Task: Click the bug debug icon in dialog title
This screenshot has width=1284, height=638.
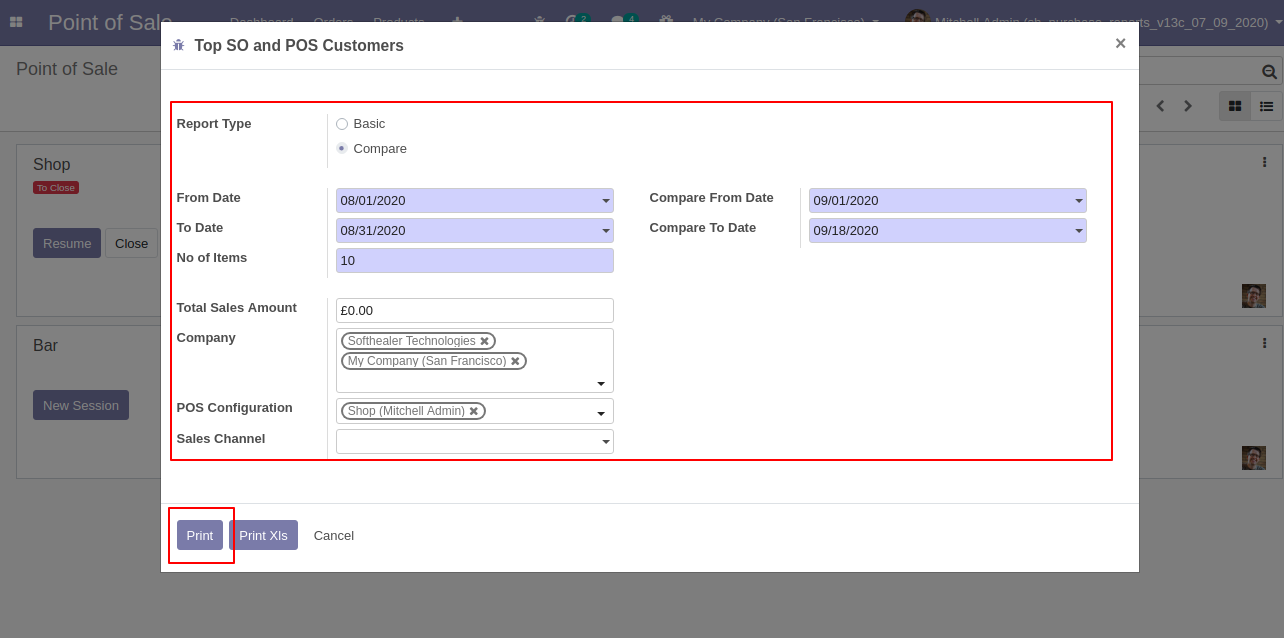Action: coord(179,45)
